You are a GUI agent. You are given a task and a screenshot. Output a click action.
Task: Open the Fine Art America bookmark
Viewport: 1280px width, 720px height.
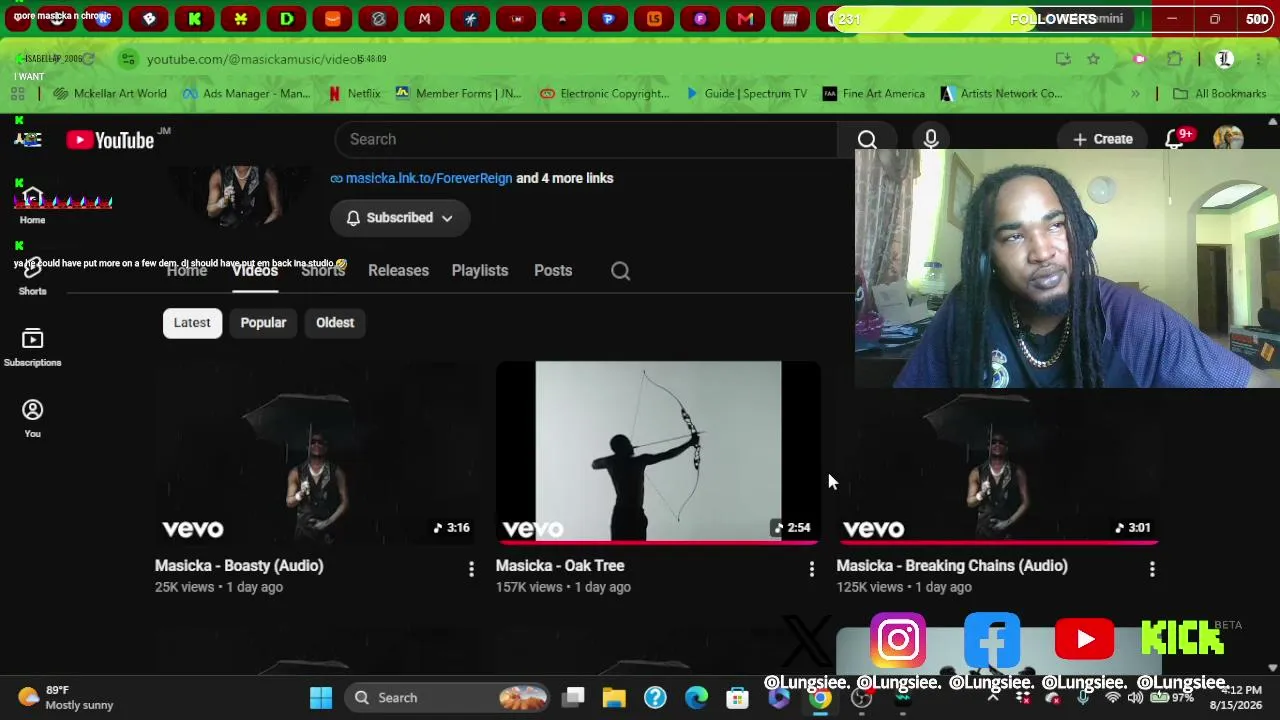click(x=874, y=94)
